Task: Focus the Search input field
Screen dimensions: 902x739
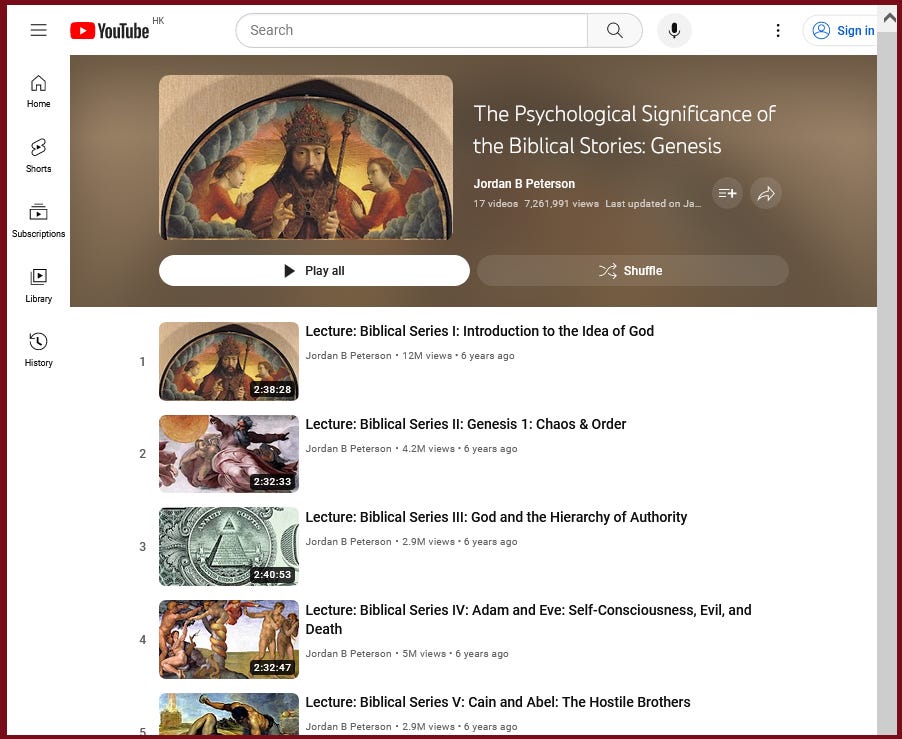Action: pyautogui.click(x=412, y=30)
